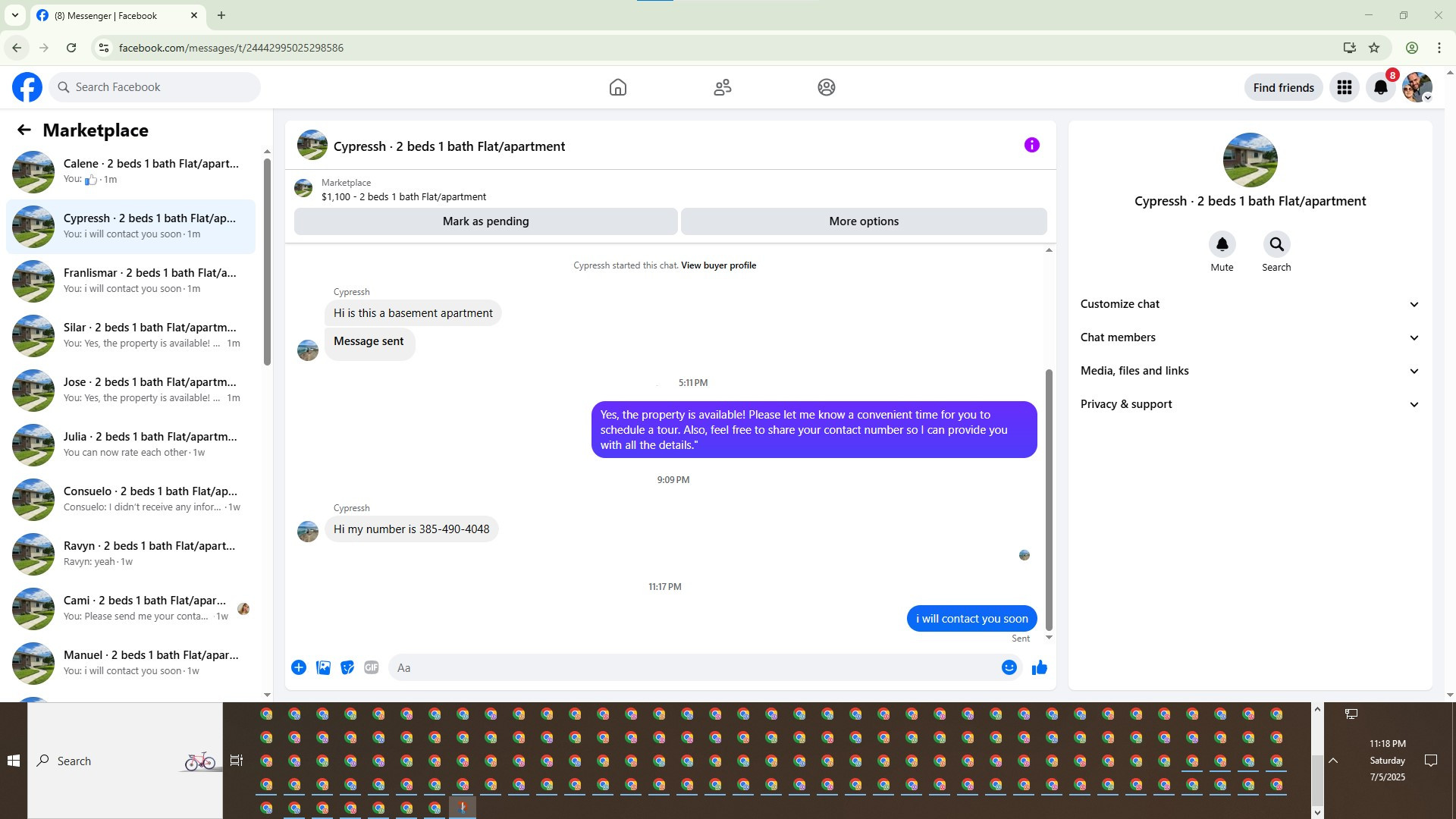The height and width of the screenshot is (819, 1456).
Task: Click the purple conversation info icon
Action: coord(1031,145)
